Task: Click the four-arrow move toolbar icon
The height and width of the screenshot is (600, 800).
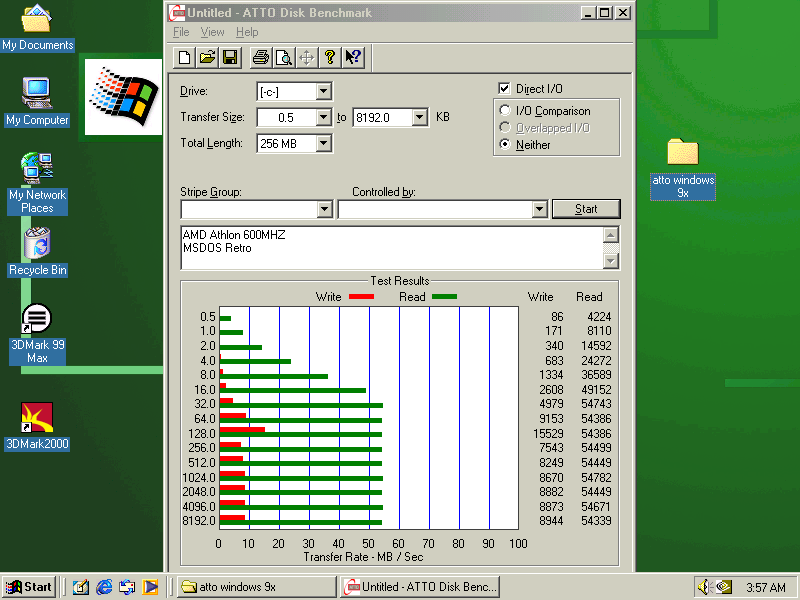Action: (x=307, y=57)
